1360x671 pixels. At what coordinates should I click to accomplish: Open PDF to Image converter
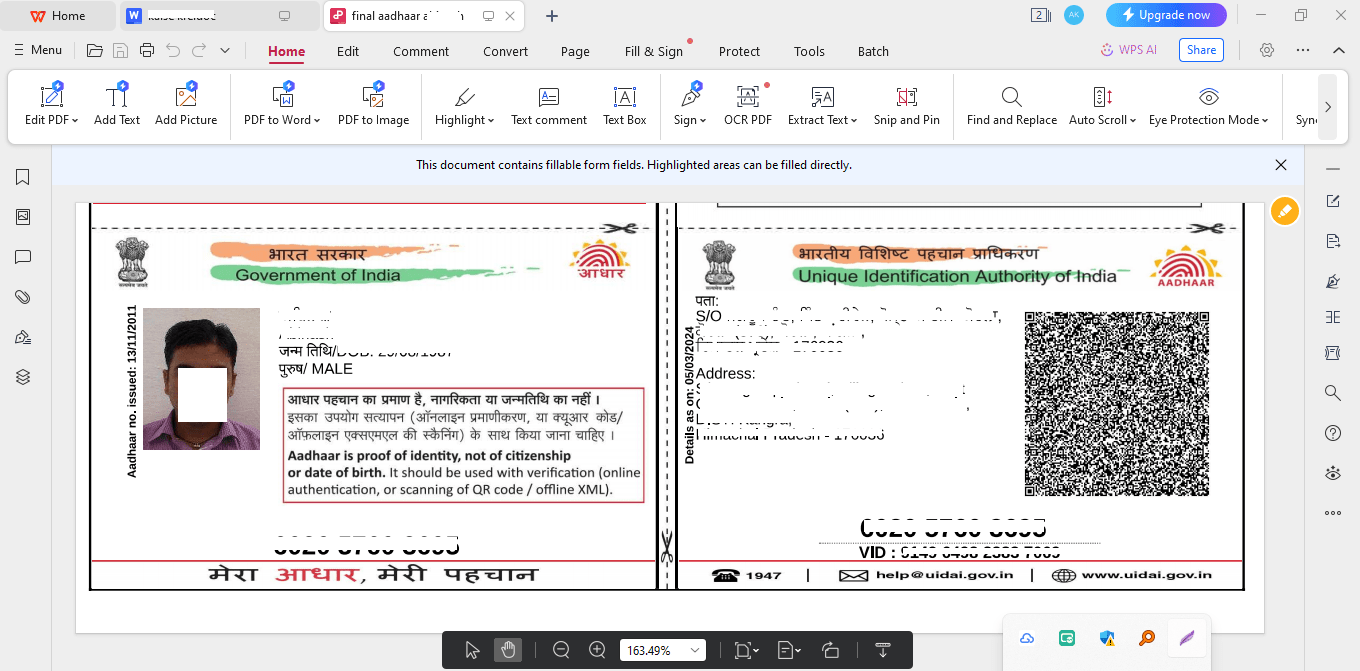(373, 104)
